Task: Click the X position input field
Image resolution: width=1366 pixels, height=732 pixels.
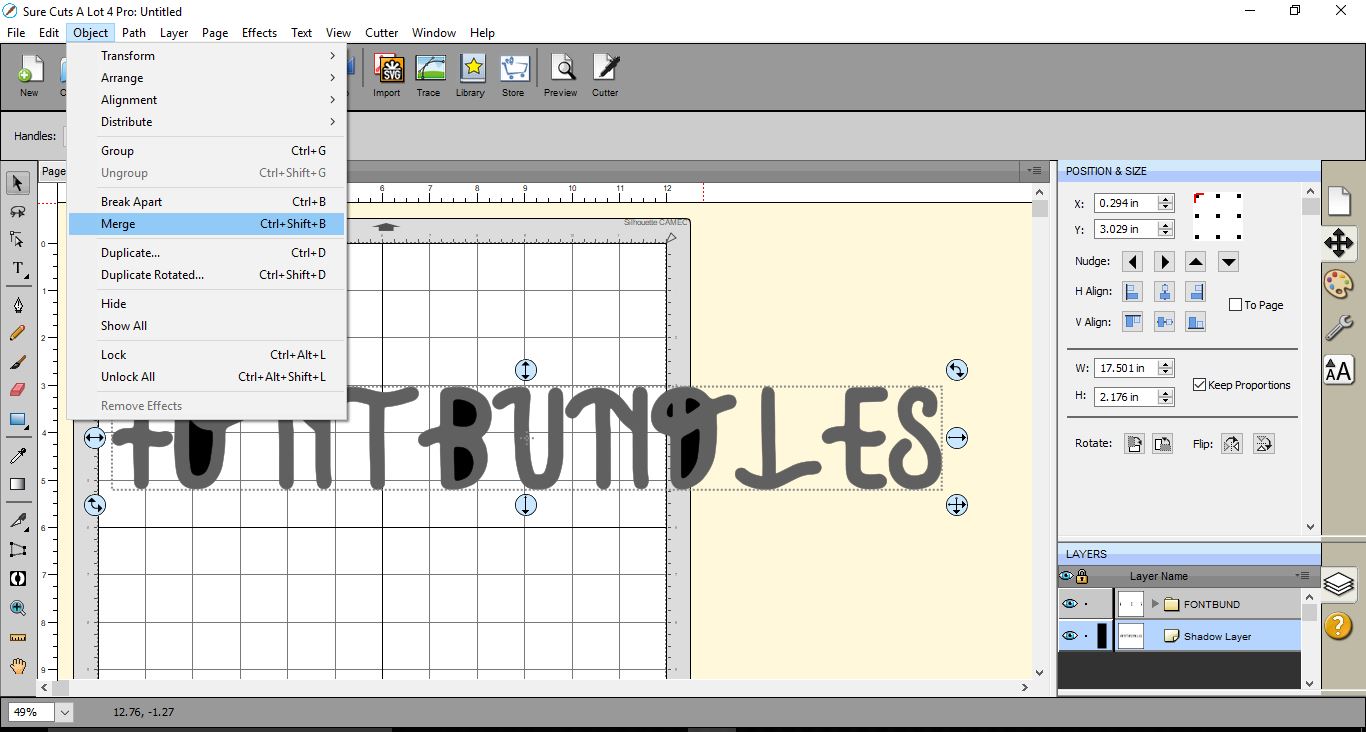Action: coord(1126,203)
